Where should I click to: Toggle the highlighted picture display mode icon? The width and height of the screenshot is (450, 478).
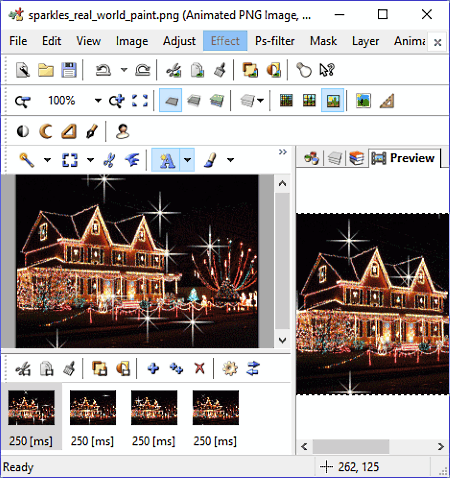click(x=333, y=100)
